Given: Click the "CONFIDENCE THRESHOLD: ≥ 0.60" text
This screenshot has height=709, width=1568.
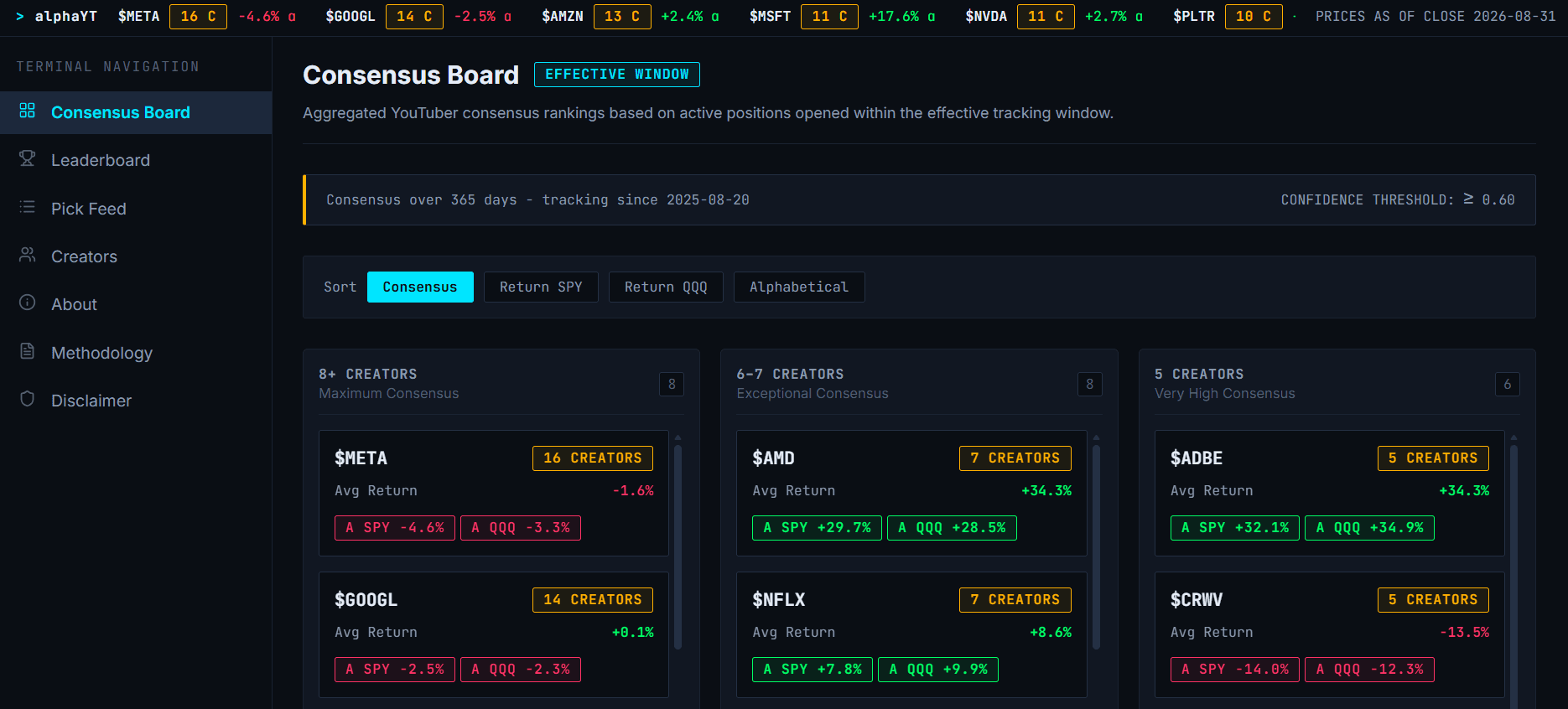Looking at the screenshot, I should [1398, 199].
